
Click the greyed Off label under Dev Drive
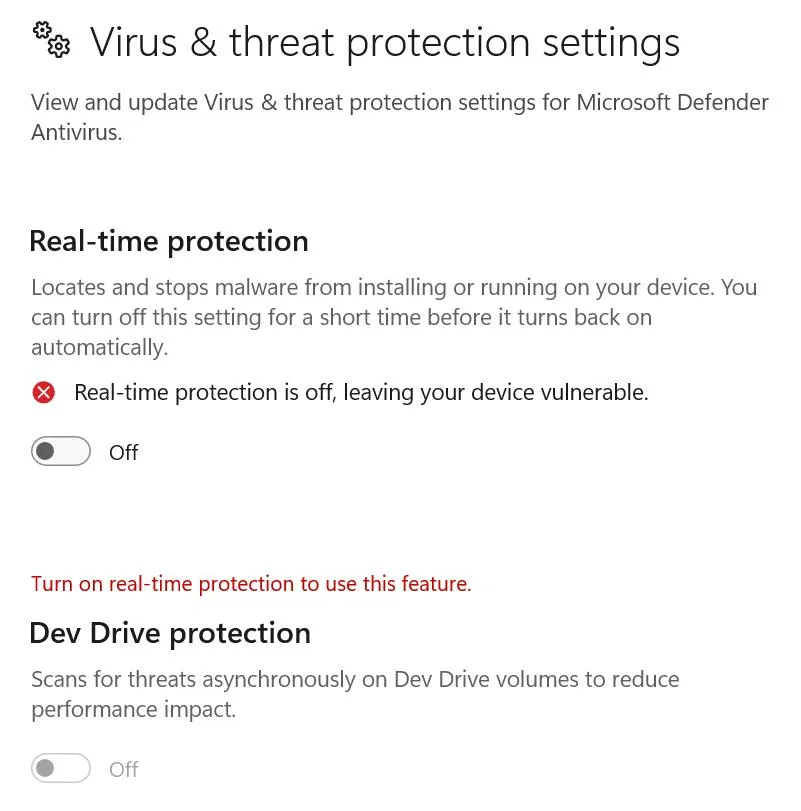tap(123, 769)
